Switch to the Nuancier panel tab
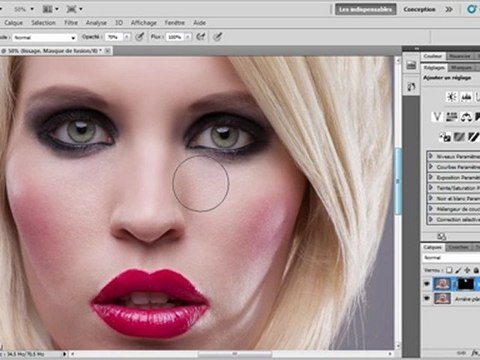This screenshot has width=480, height=360. pyautogui.click(x=459, y=56)
